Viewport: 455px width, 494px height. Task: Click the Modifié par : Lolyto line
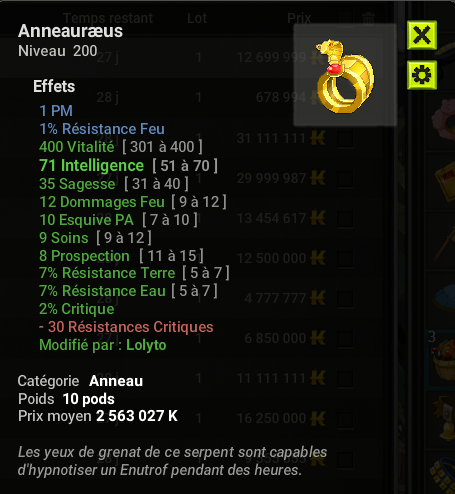tap(103, 345)
